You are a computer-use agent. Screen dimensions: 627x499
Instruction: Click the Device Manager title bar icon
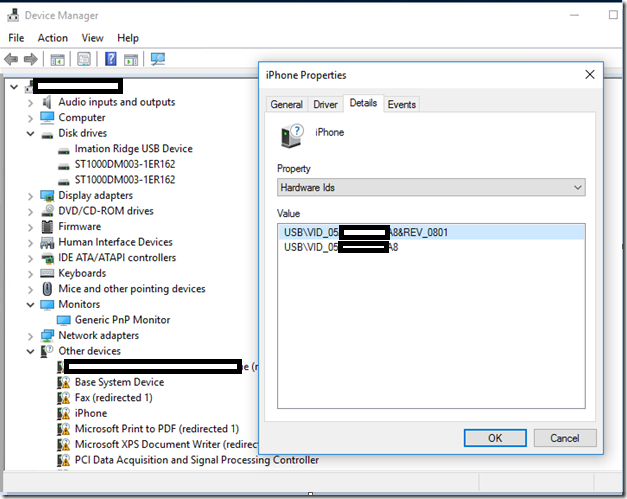[13, 15]
